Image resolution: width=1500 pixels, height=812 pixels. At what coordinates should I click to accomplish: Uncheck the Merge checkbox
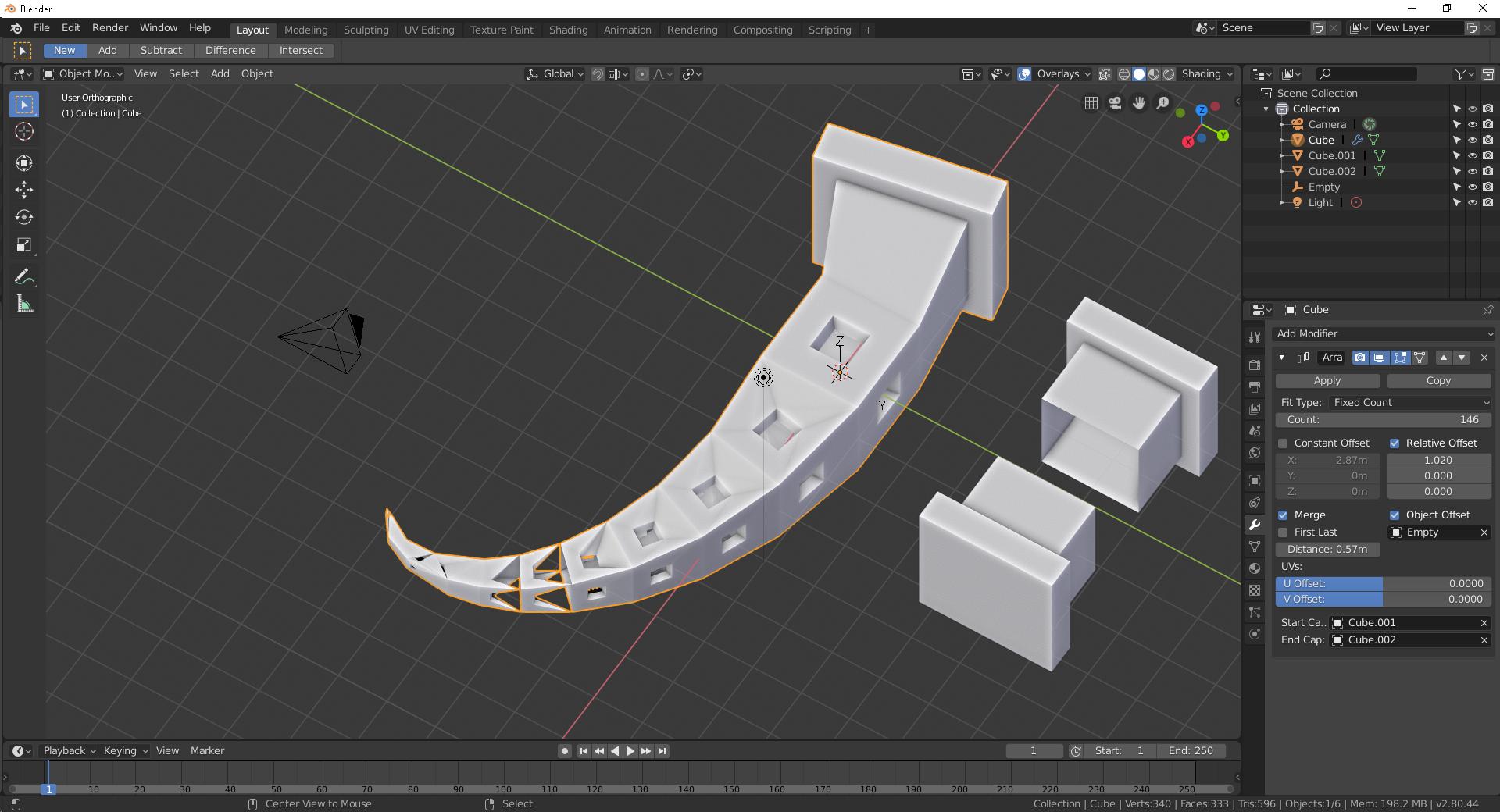[x=1283, y=515]
